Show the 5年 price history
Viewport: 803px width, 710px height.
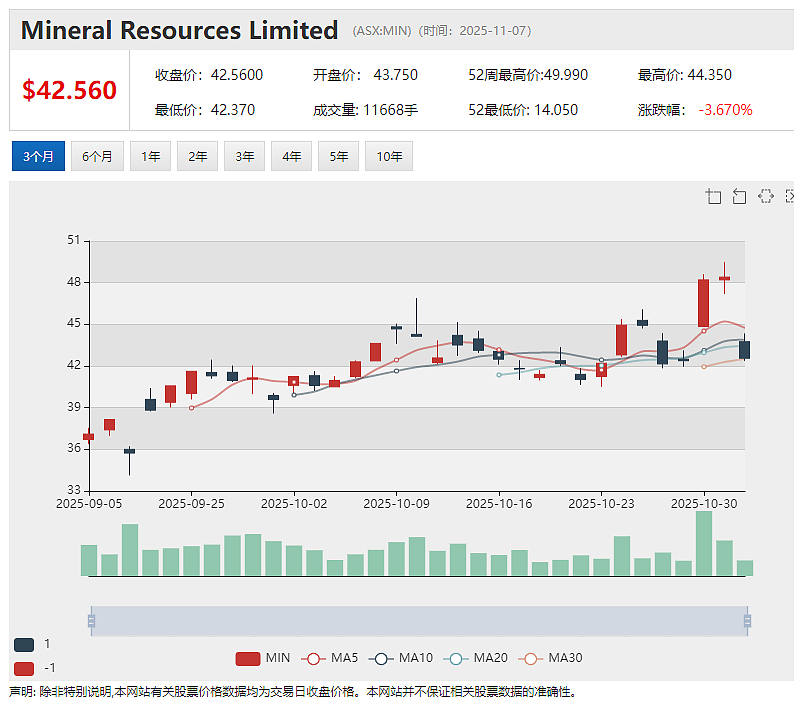(339, 156)
